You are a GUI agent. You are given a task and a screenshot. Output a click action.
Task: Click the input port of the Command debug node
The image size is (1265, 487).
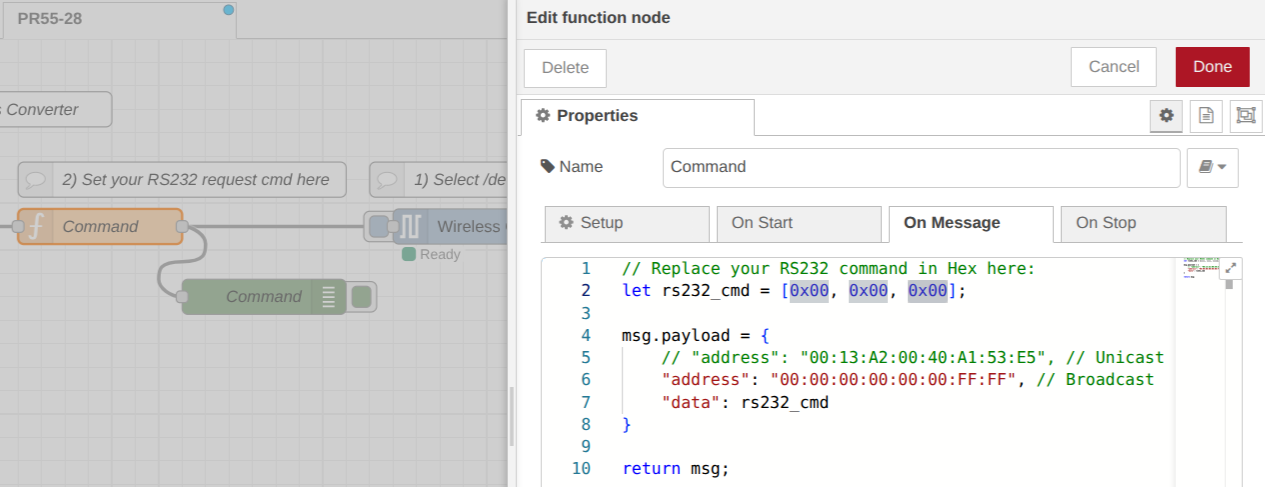[182, 297]
